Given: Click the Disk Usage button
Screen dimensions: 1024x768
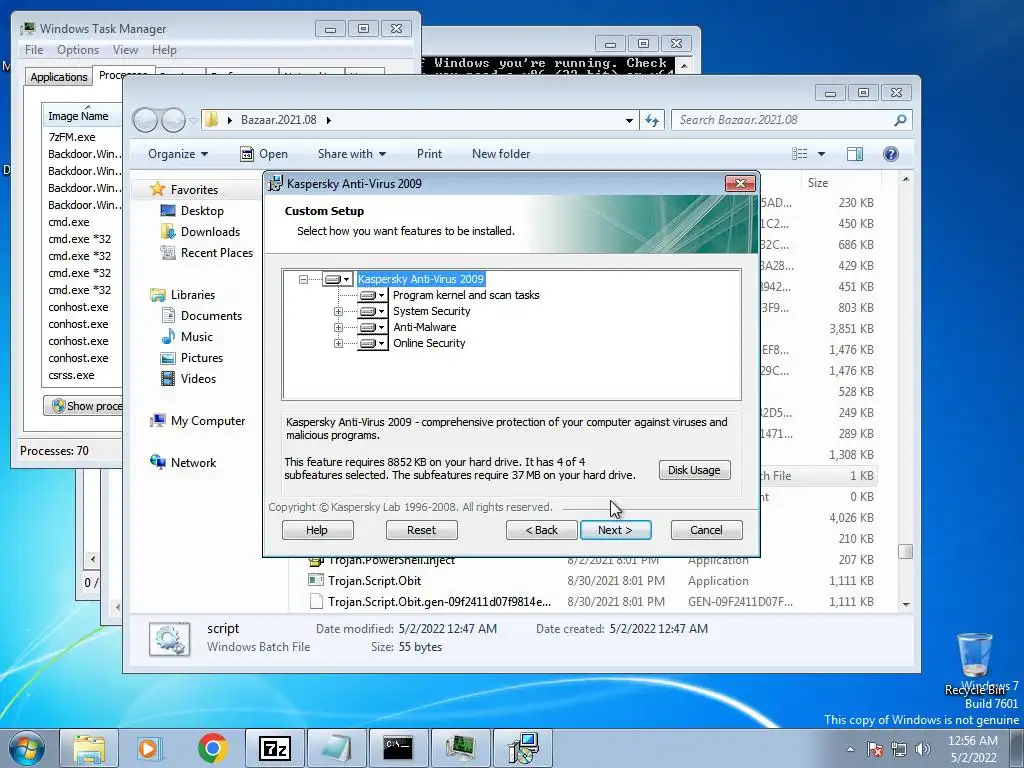Looking at the screenshot, I should pyautogui.click(x=694, y=470).
